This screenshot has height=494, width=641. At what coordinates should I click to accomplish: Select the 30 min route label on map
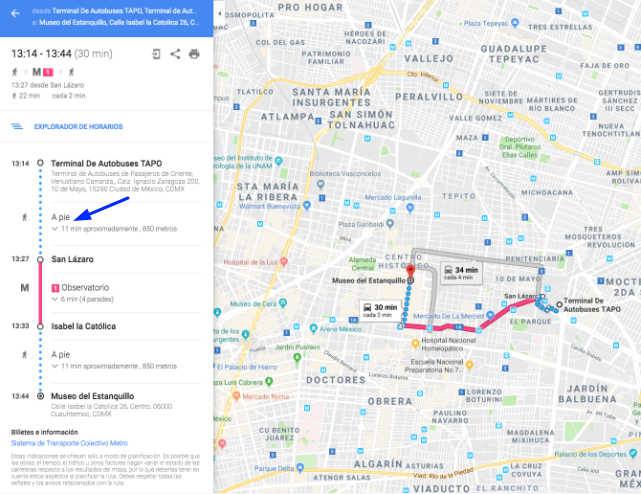pyautogui.click(x=381, y=310)
